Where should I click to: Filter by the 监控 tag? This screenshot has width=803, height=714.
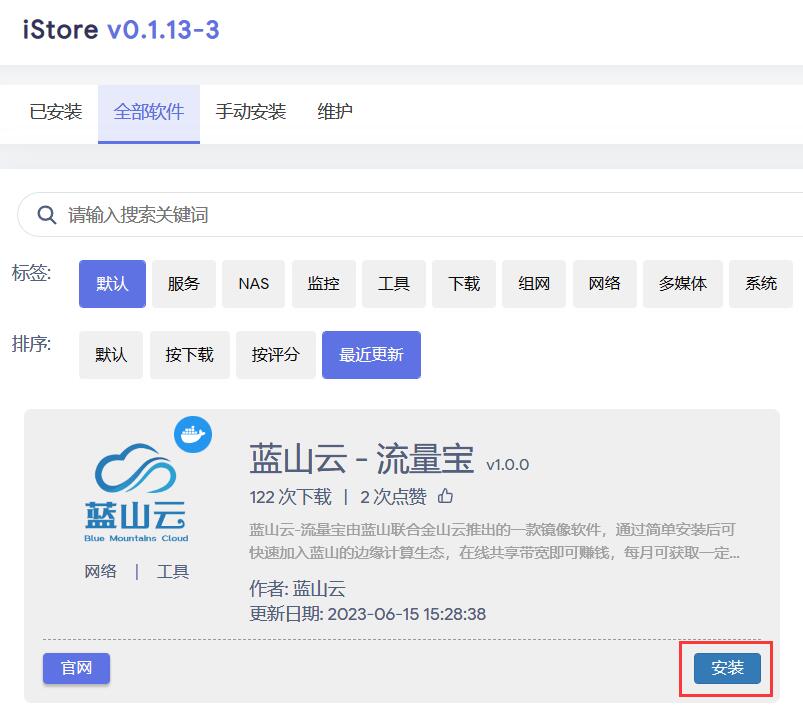pyautogui.click(x=324, y=284)
